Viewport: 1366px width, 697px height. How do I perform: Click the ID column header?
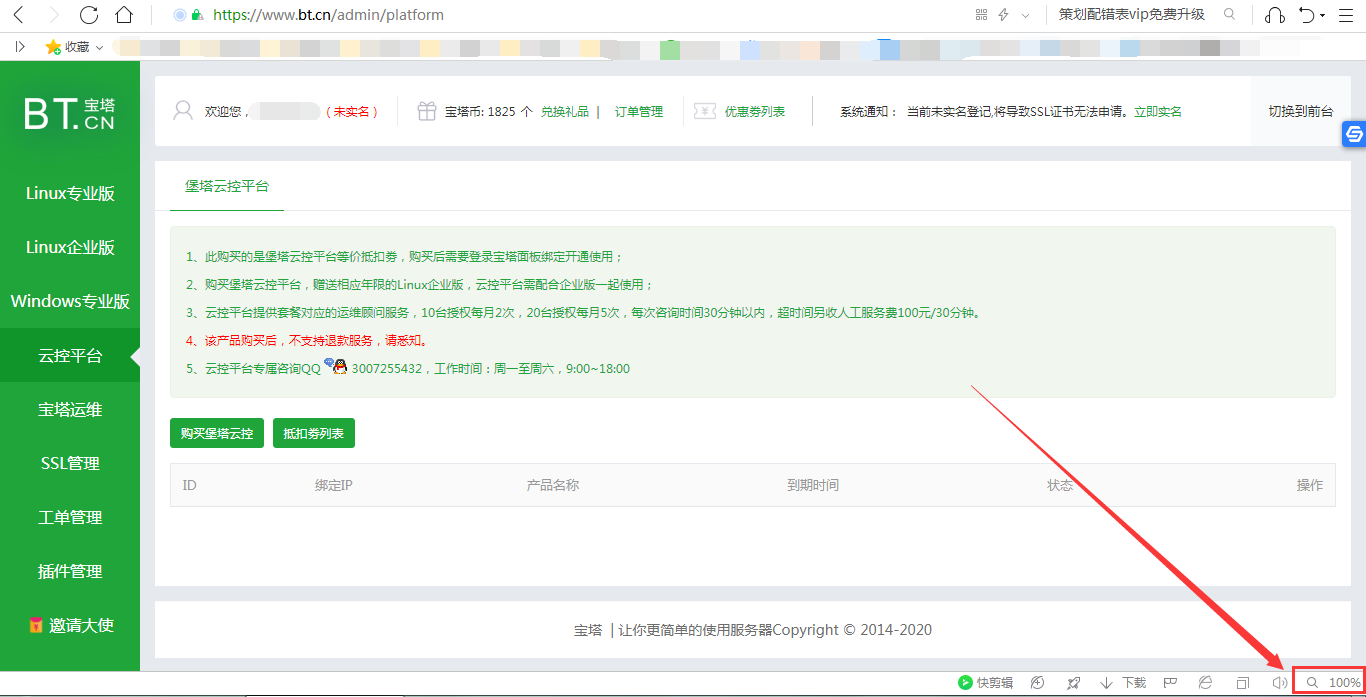pos(189,485)
